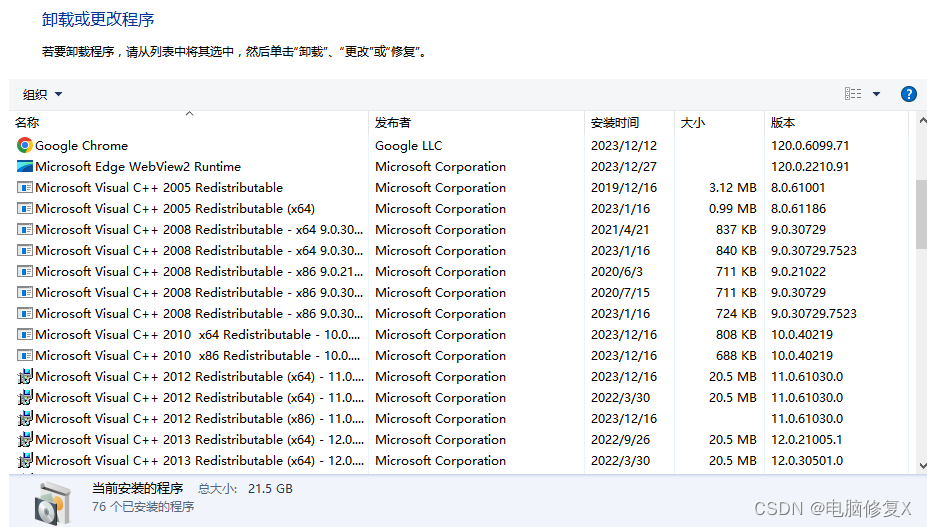Screen dimensions: 927x527
Task: Click 当前安装的程序 label
Action: [x=137, y=488]
